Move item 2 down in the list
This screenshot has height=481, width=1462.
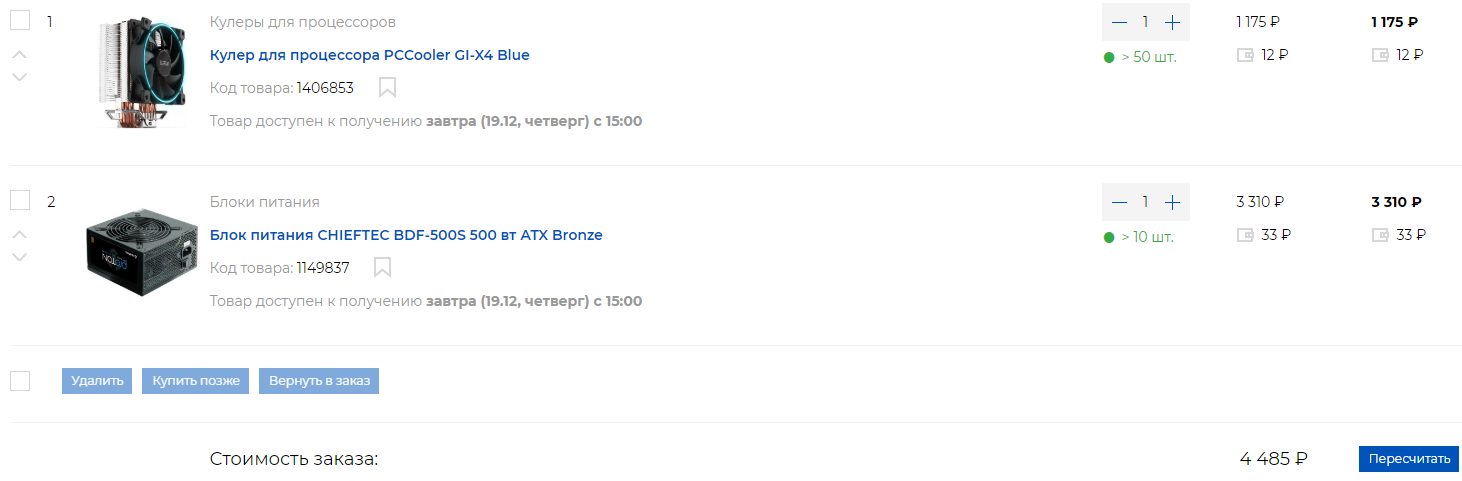point(19,257)
